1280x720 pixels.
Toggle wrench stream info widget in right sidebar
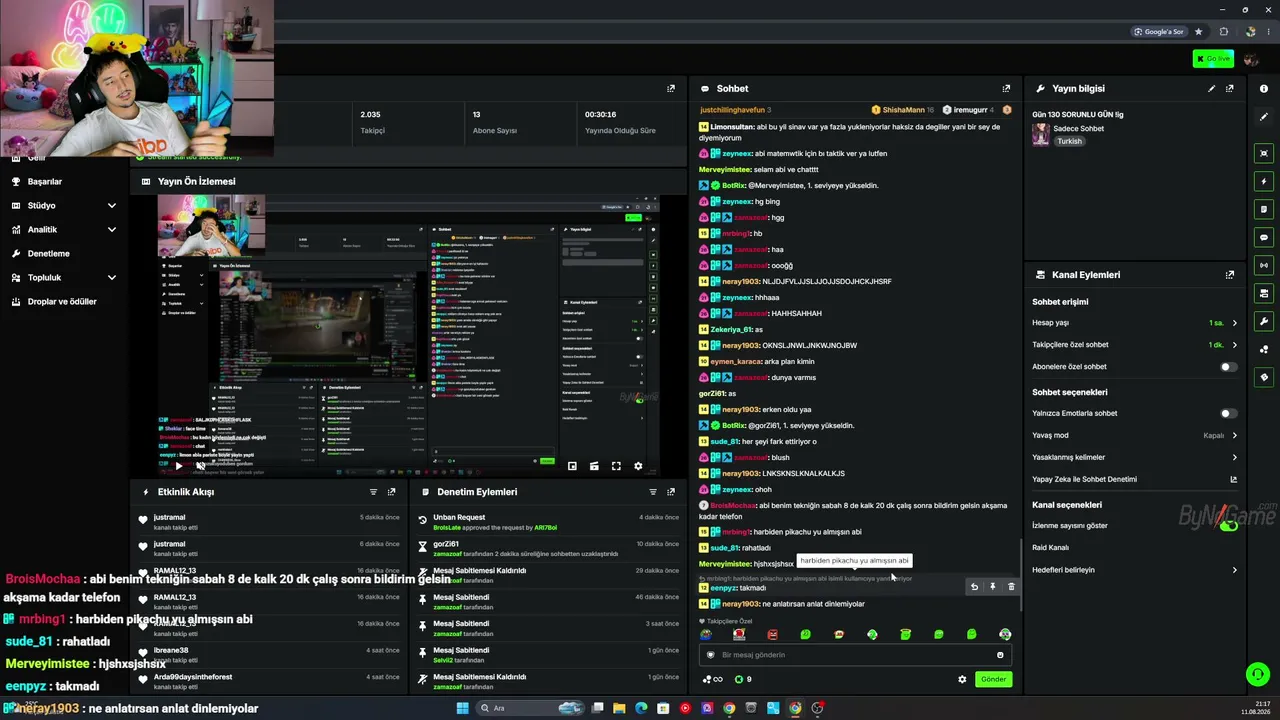coord(1264,321)
